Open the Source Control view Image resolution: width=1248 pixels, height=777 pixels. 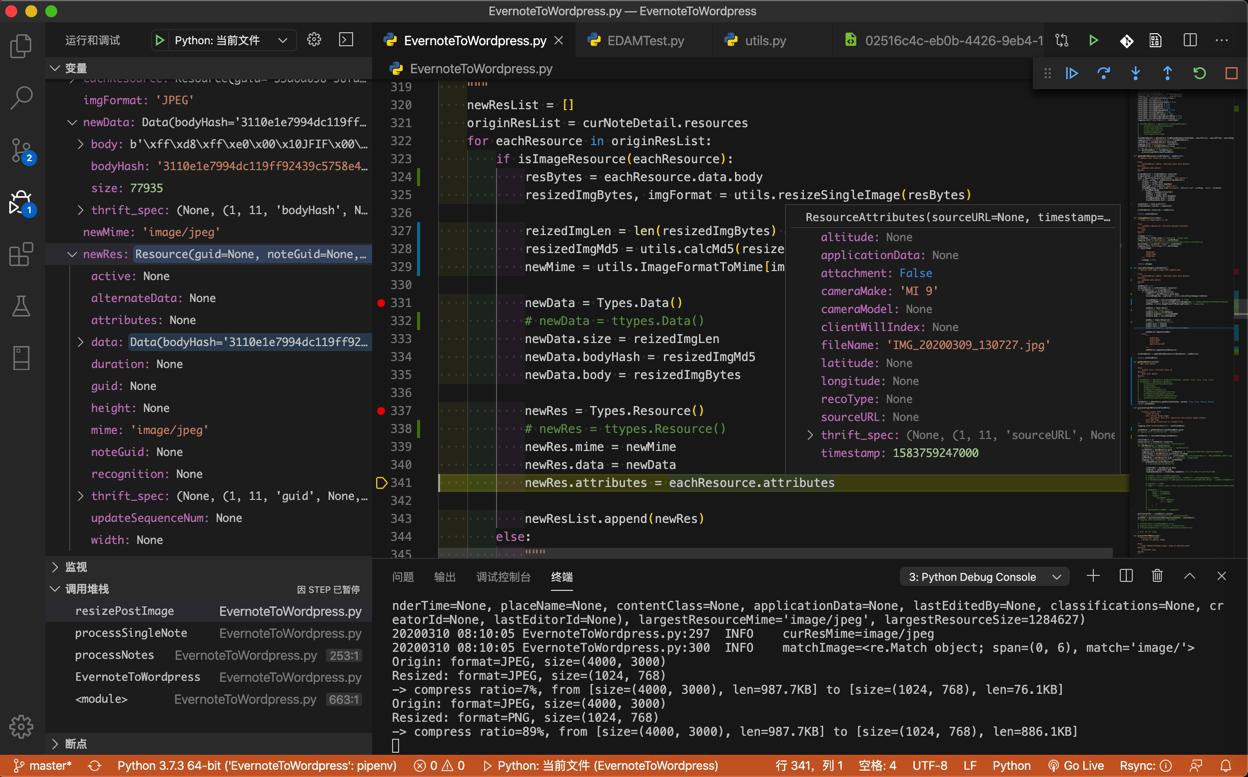(x=21, y=150)
